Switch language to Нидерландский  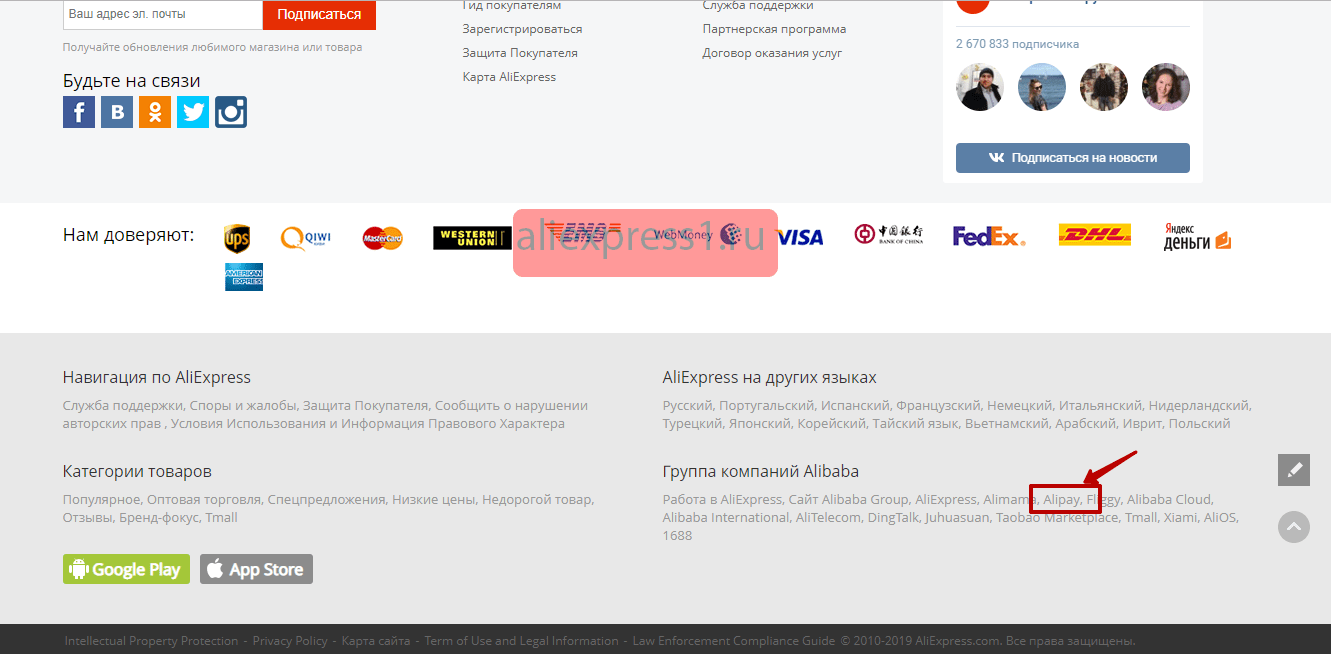[x=1198, y=406]
